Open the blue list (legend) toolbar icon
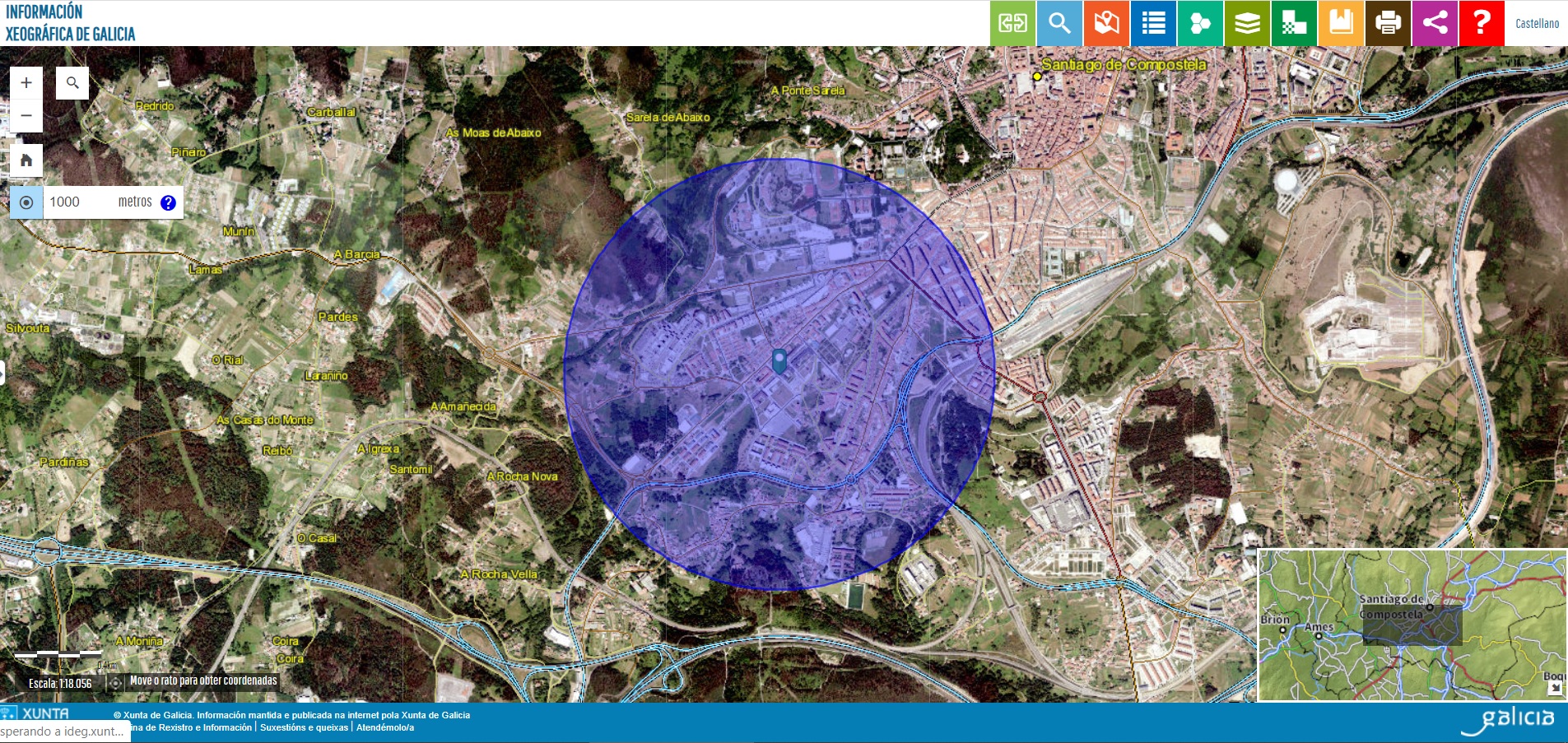Screen dimensions: 1568x743 tap(1153, 23)
